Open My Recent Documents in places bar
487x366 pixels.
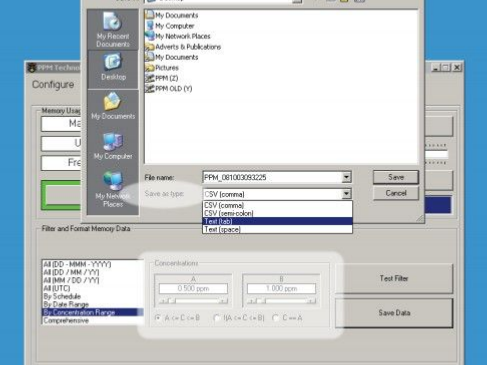click(x=113, y=29)
